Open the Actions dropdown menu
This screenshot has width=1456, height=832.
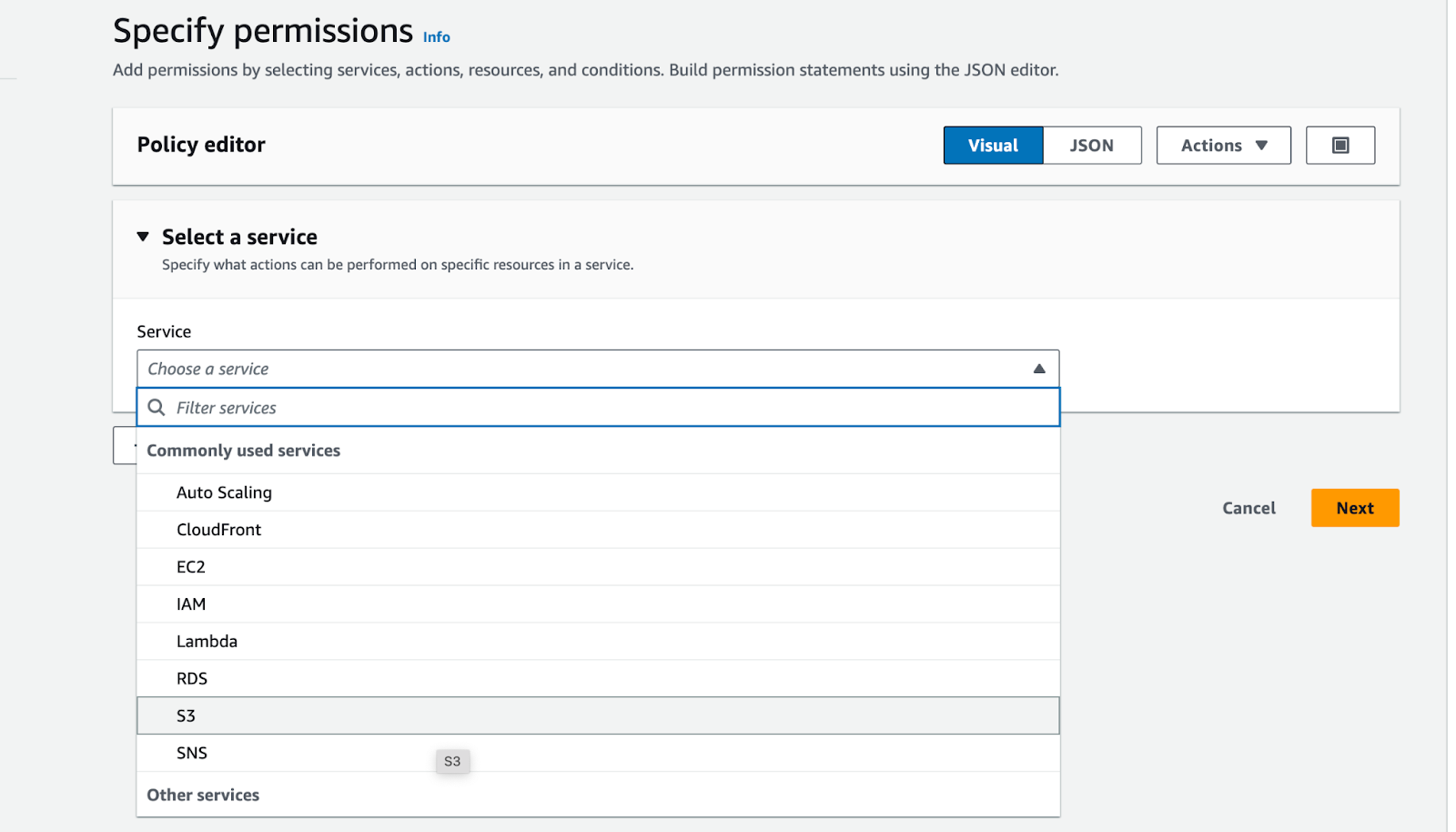tap(1223, 146)
